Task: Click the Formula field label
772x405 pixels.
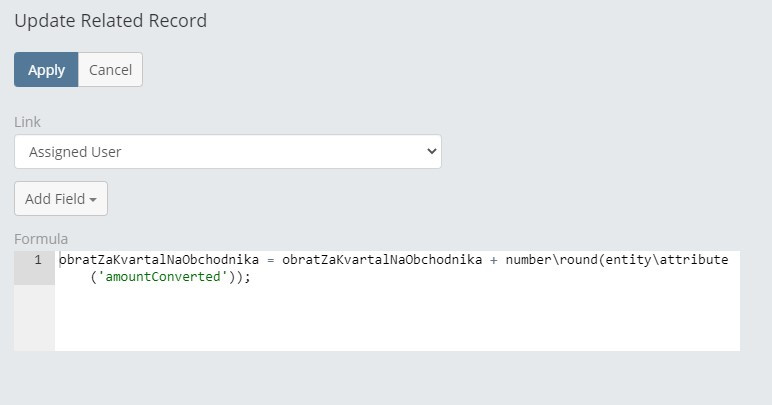Action: click(x=41, y=239)
